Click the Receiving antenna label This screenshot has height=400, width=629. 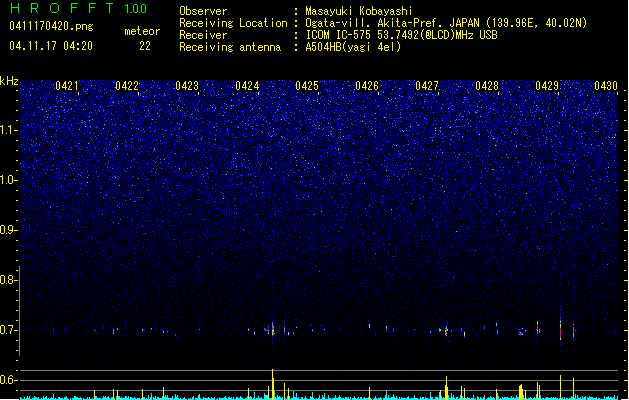[230, 47]
